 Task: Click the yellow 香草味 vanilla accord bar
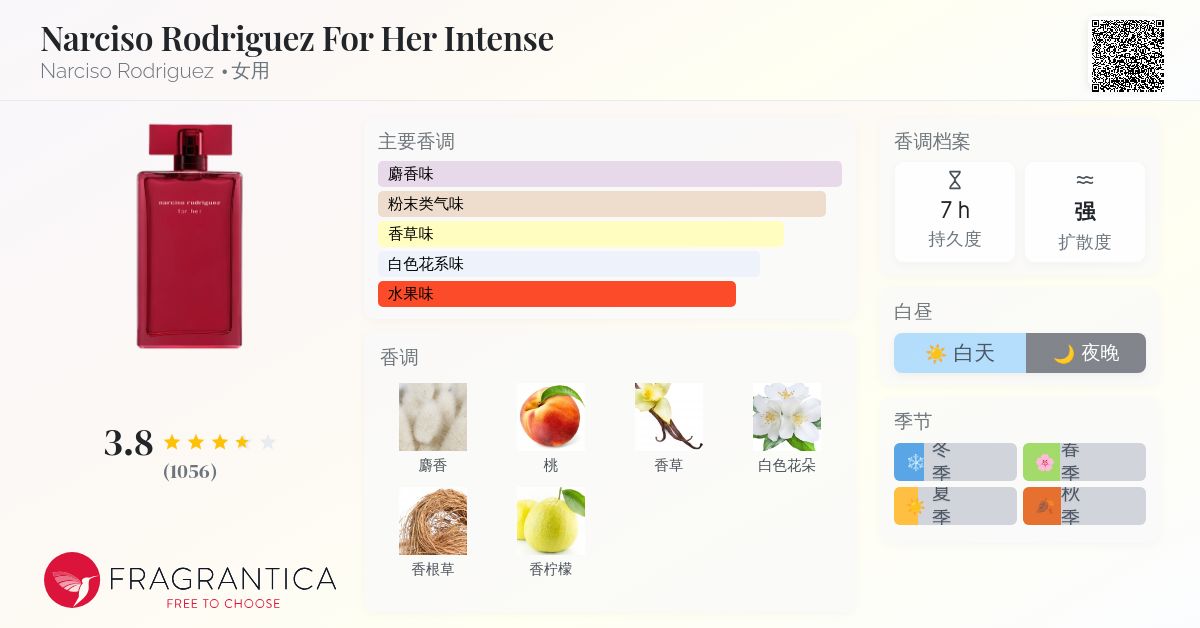coord(580,234)
